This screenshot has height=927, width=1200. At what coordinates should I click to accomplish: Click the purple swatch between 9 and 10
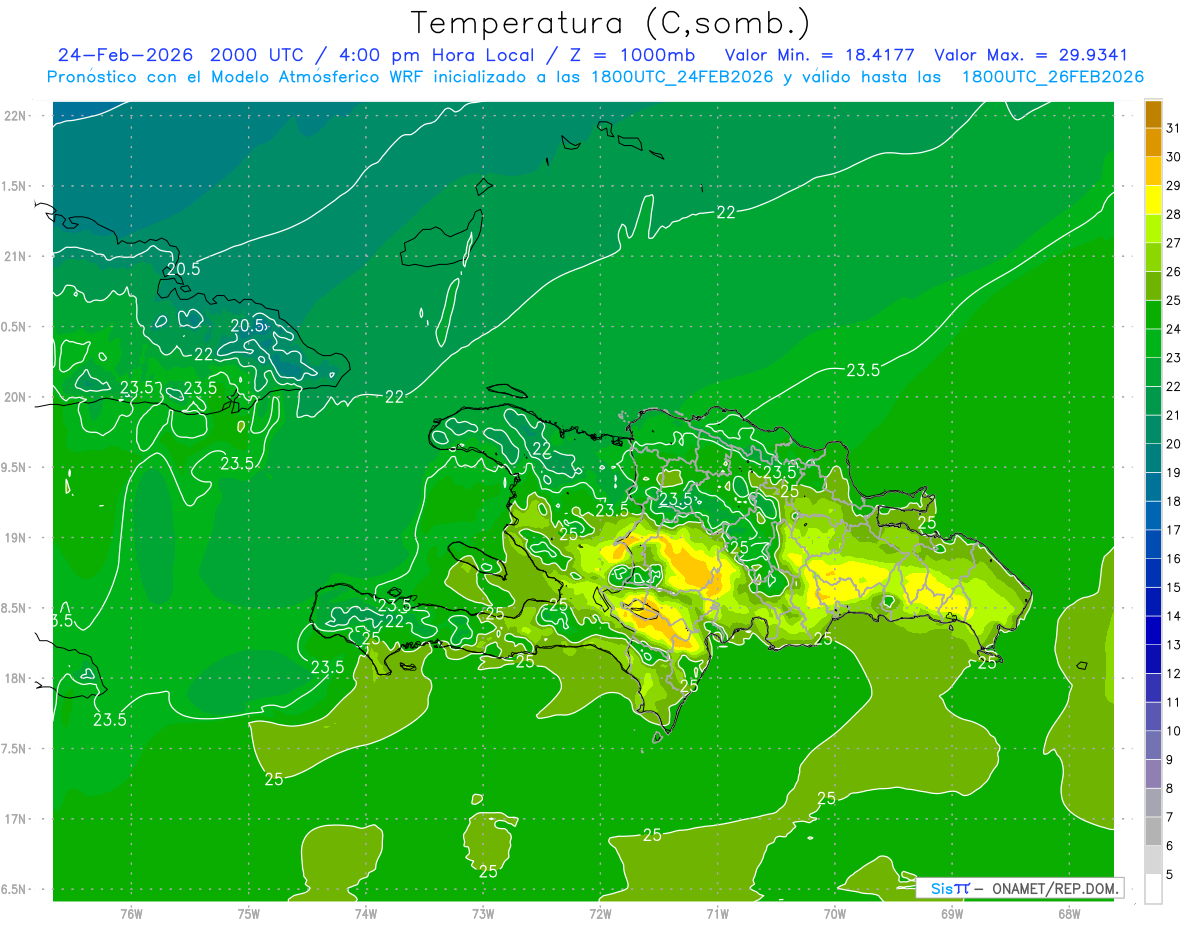pos(1153,745)
